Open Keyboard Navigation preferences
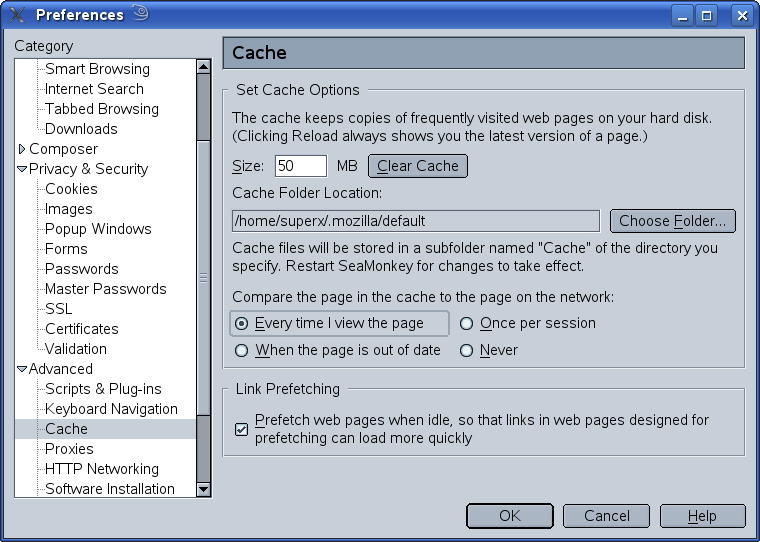The image size is (760, 542). point(111,409)
